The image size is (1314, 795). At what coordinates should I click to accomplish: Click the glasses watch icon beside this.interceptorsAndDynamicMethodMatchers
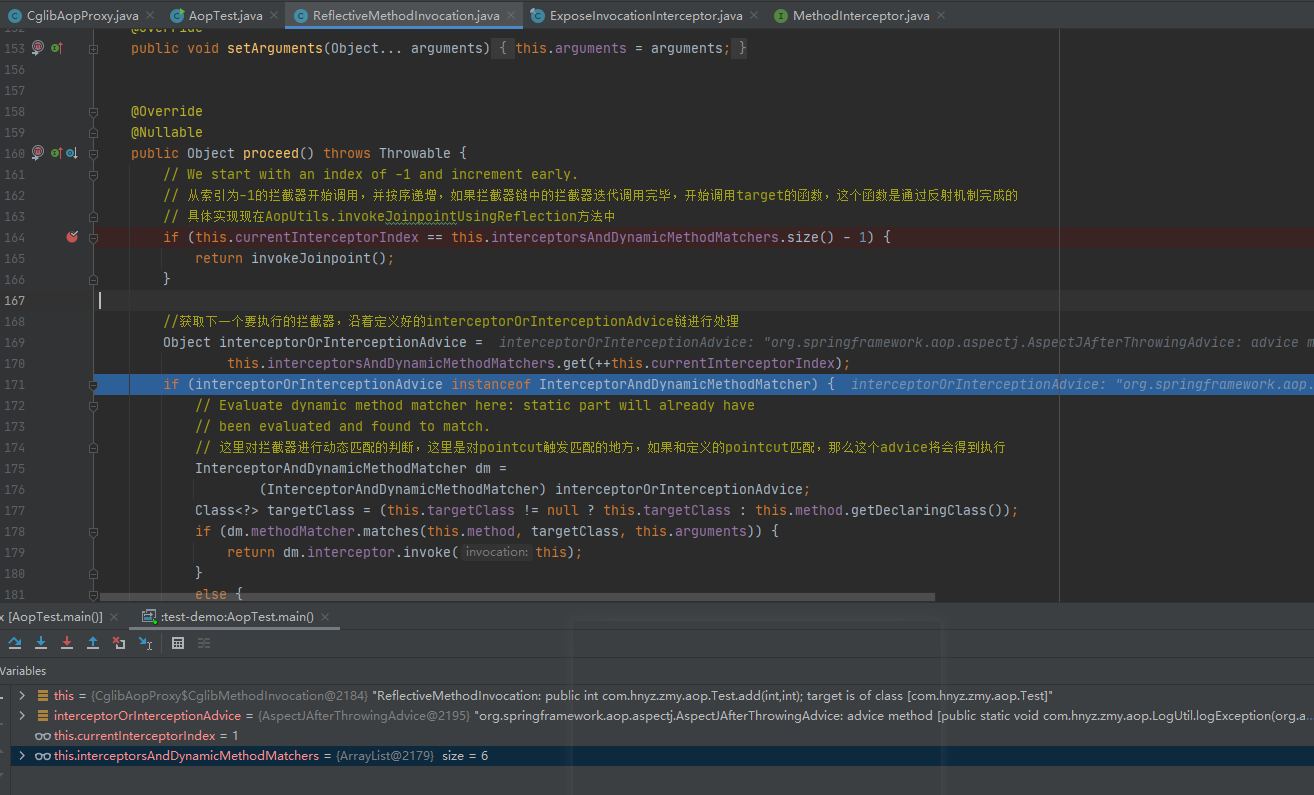43,756
